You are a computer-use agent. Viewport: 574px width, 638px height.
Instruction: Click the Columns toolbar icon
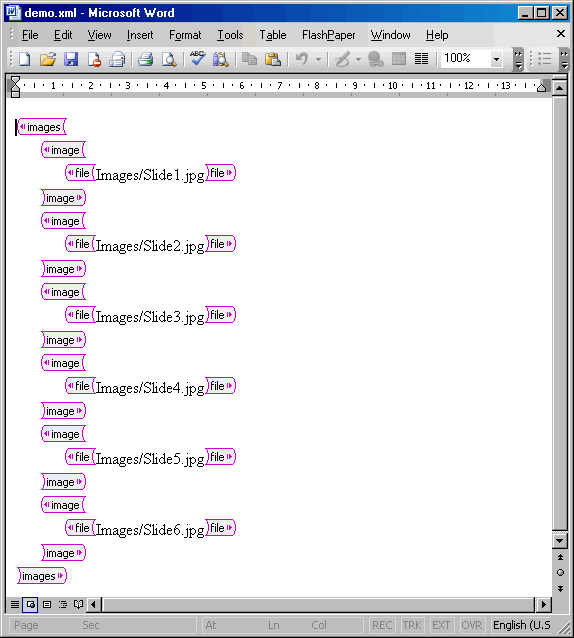[421, 59]
